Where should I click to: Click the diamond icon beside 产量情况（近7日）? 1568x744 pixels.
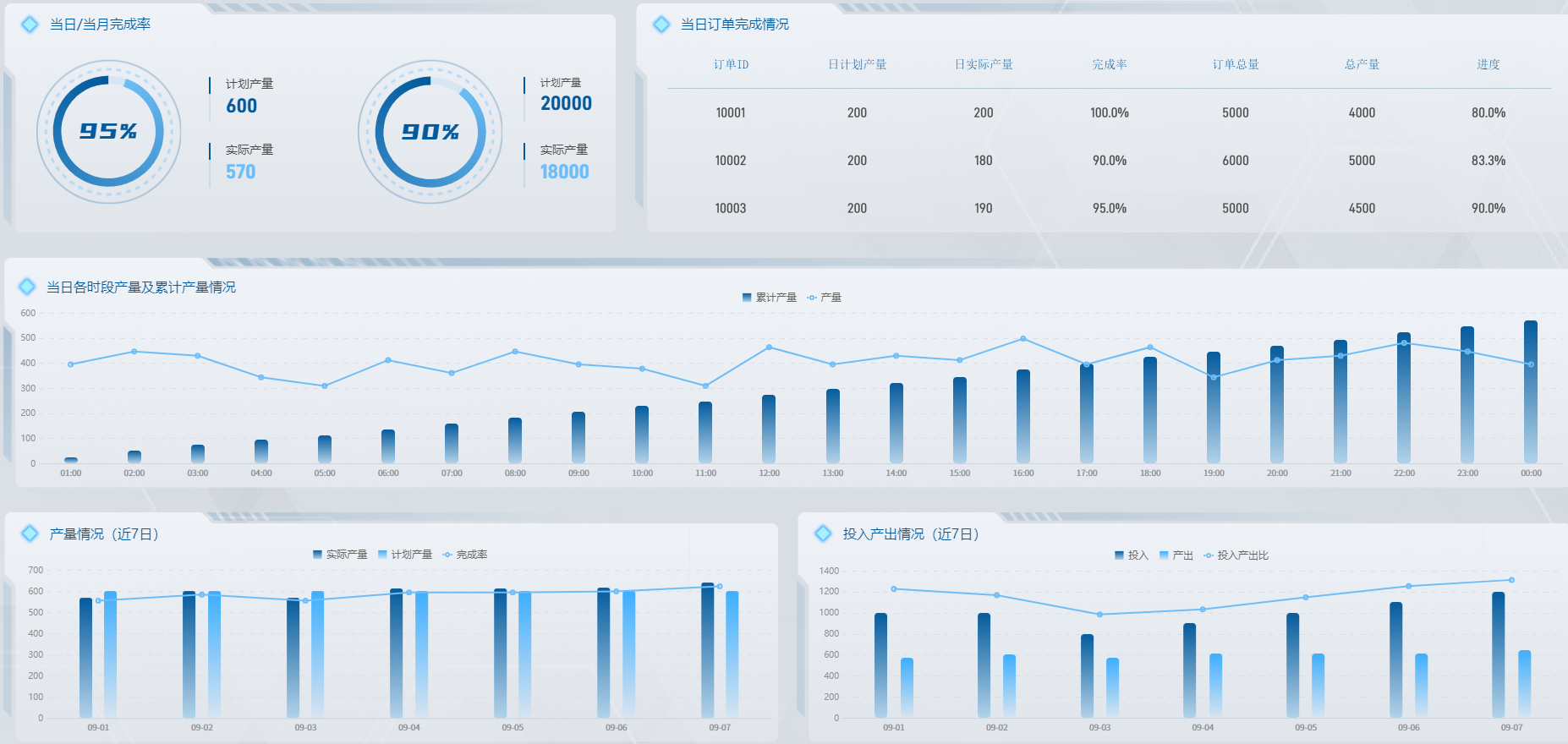tap(30, 533)
